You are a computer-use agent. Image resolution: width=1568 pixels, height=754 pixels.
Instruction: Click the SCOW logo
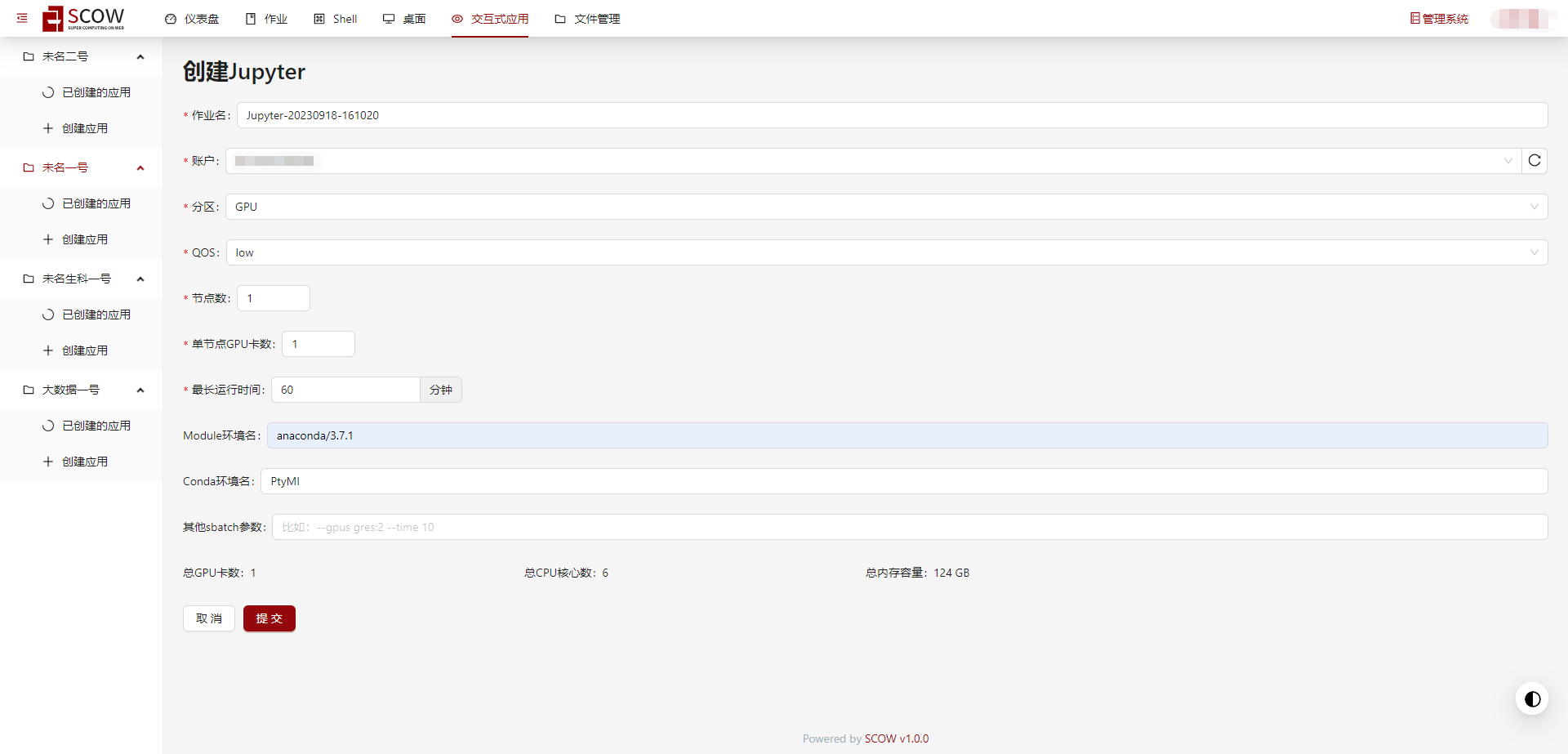pyautogui.click(x=84, y=18)
